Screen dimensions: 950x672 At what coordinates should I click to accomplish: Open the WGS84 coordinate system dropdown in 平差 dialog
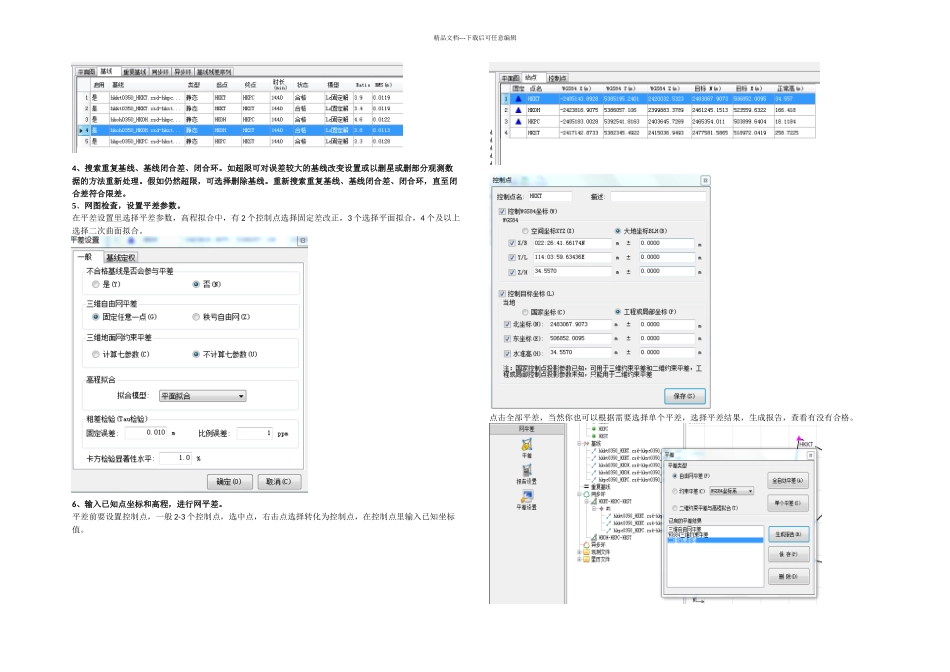click(732, 491)
